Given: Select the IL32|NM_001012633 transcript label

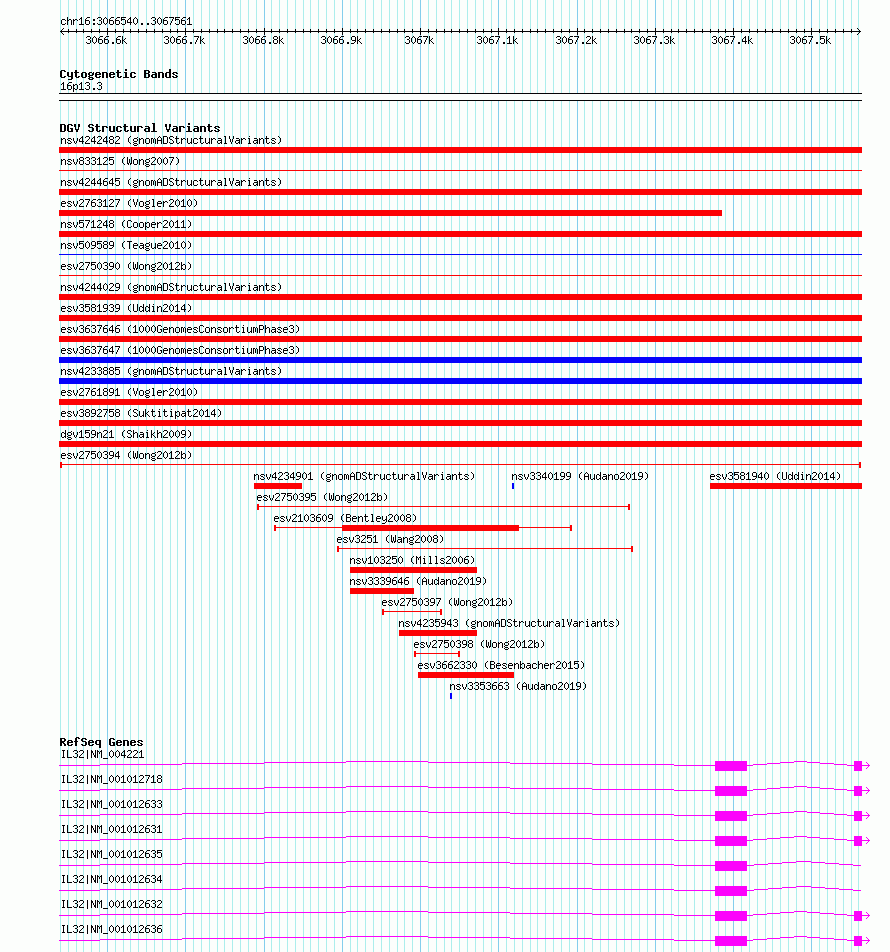Looking at the screenshot, I should pyautogui.click(x=112, y=804).
